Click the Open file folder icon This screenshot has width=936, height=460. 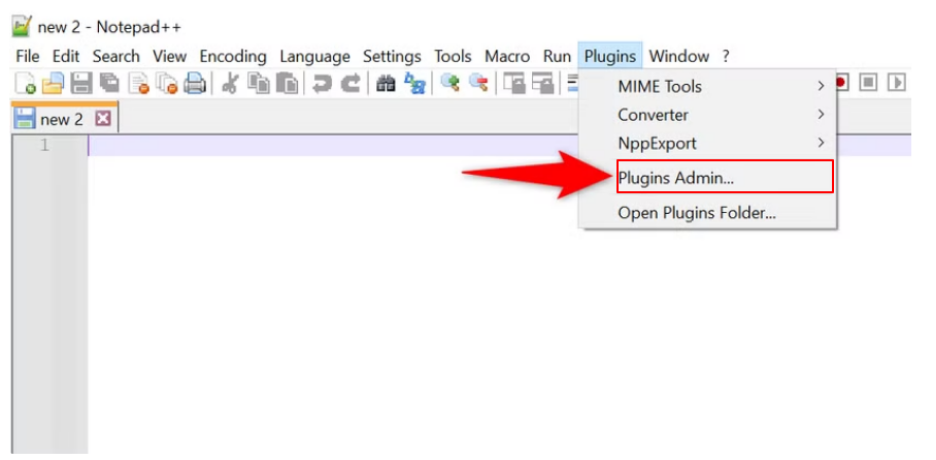(53, 84)
